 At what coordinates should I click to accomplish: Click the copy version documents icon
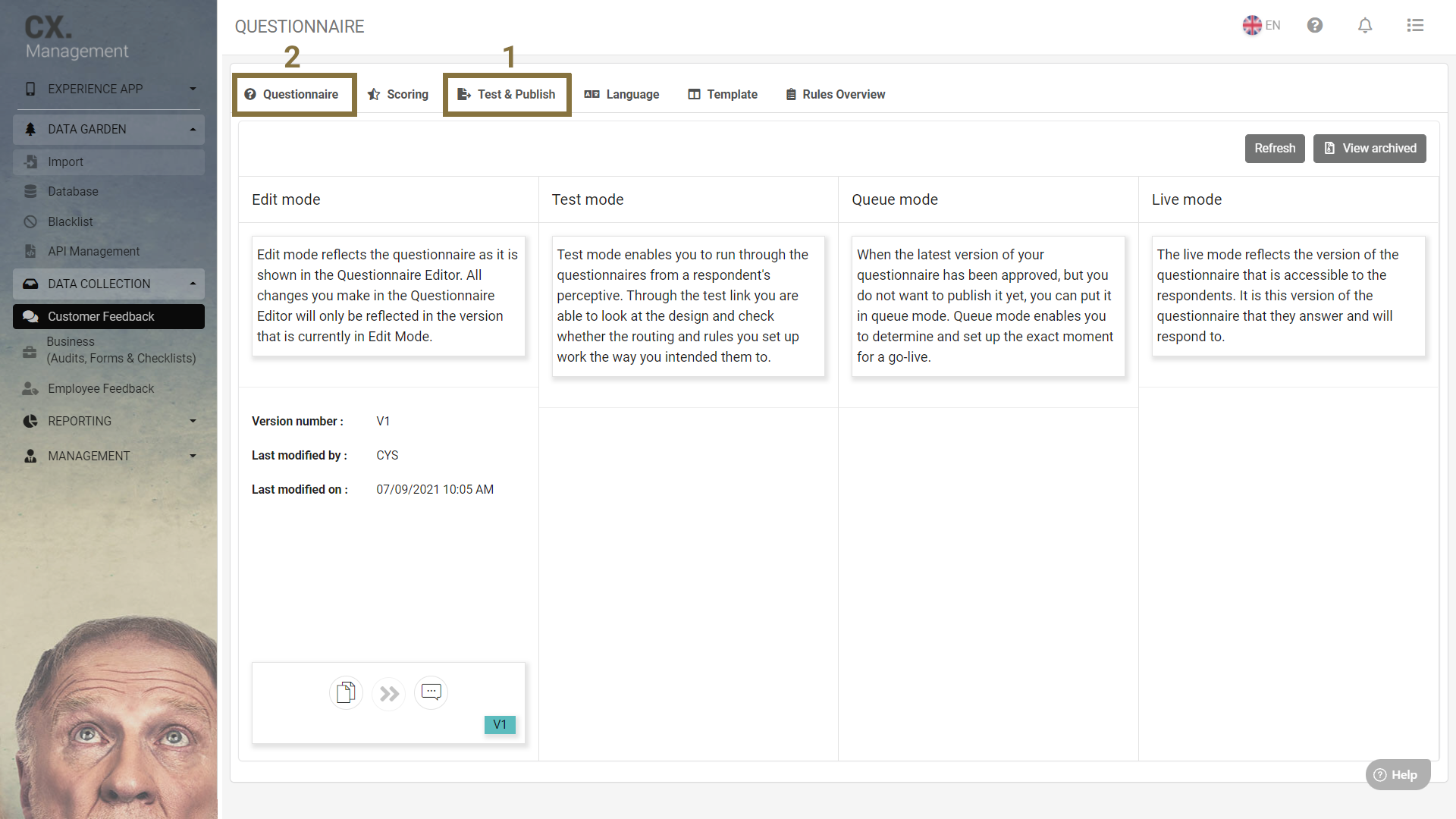click(x=346, y=692)
